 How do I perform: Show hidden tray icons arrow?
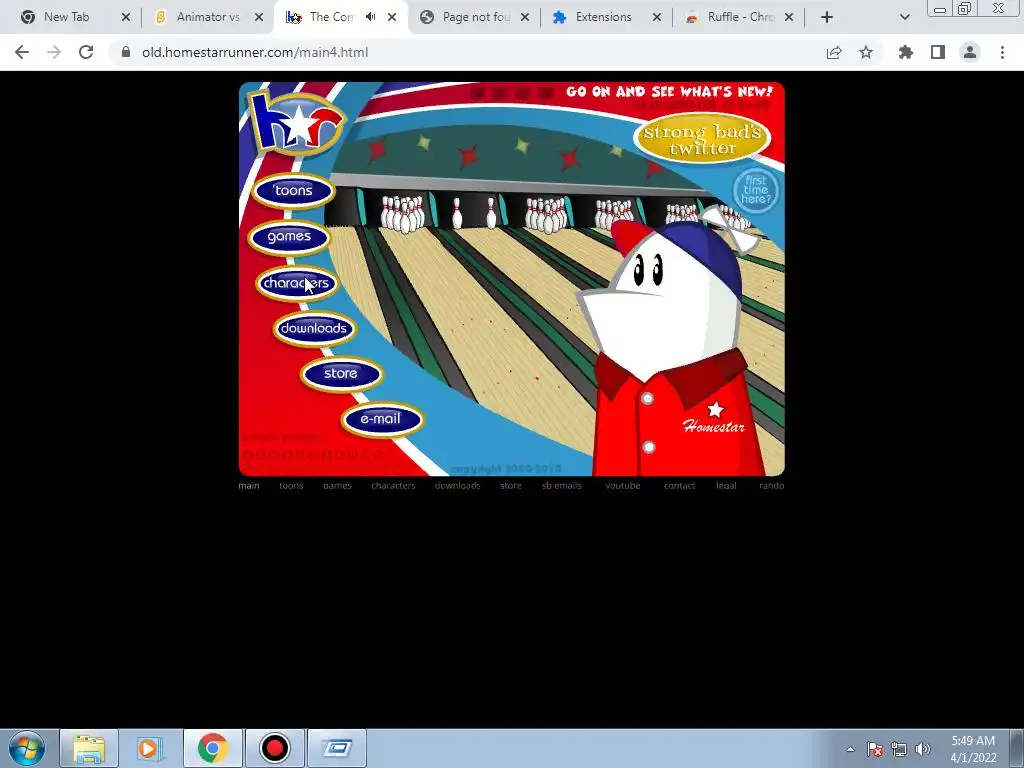point(850,749)
